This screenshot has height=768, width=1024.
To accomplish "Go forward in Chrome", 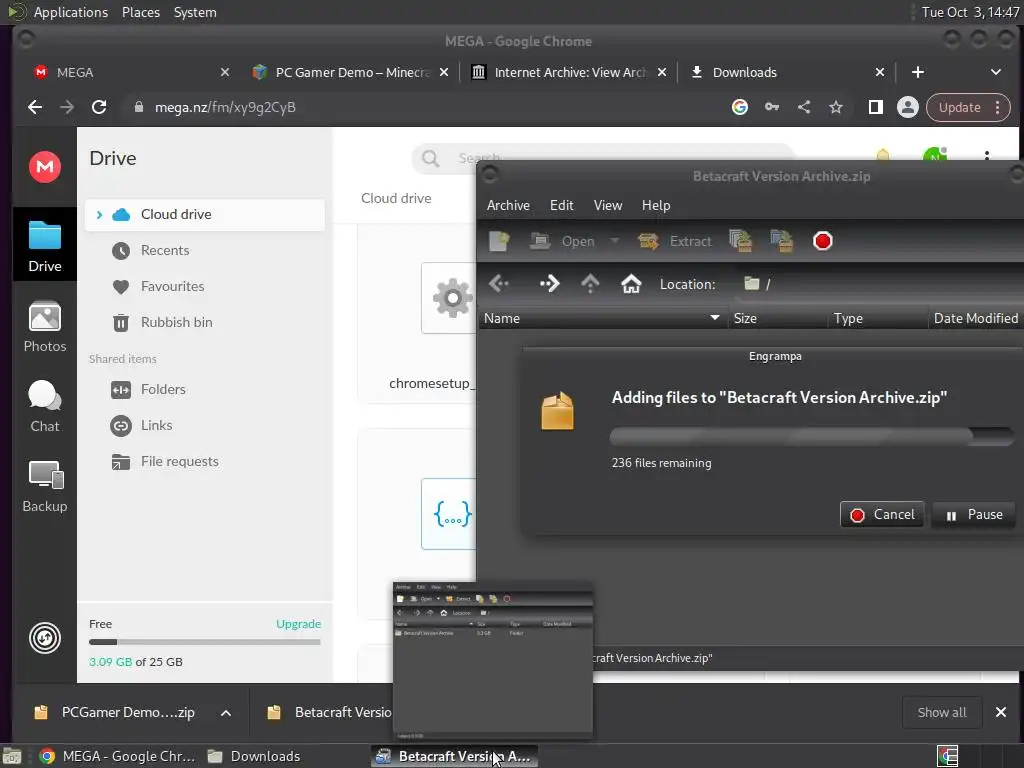I will pos(67,107).
